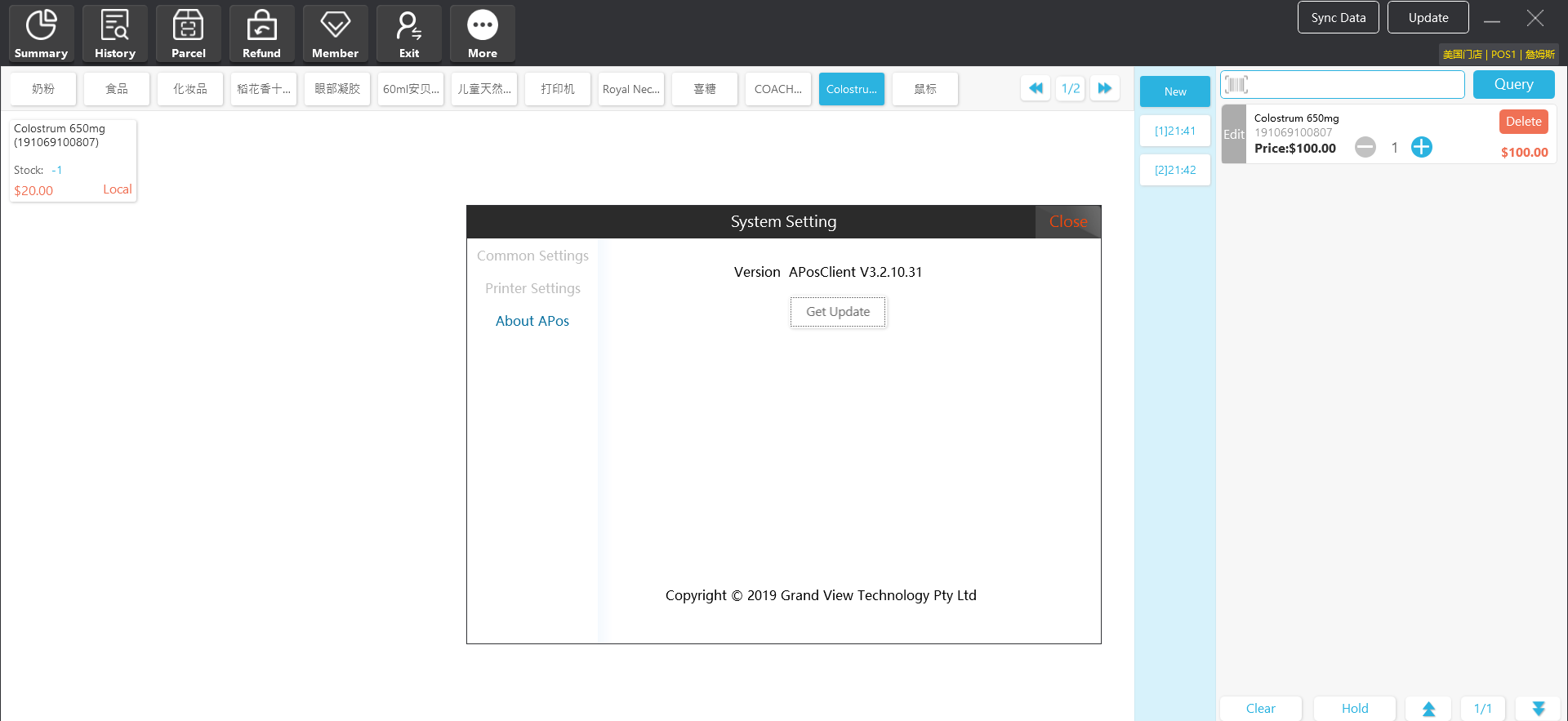Increase Colostrum quantity with plus icon
This screenshot has height=721, width=1568.
(1422, 147)
